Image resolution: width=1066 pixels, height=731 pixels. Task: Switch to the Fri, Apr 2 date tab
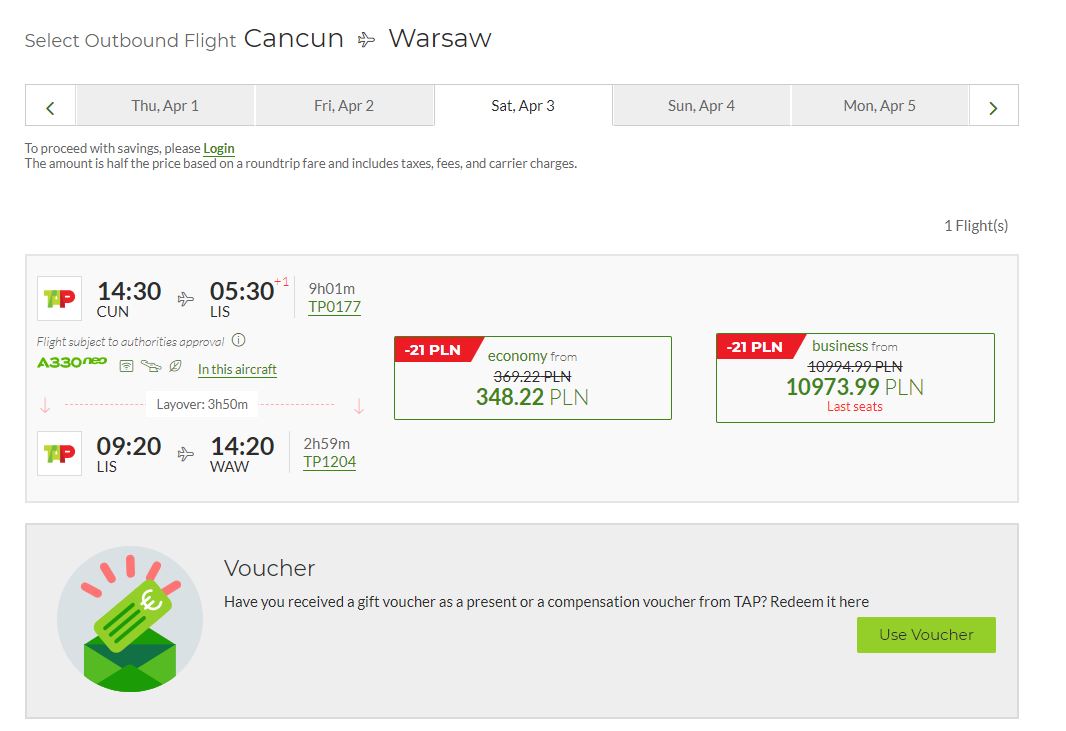(344, 106)
